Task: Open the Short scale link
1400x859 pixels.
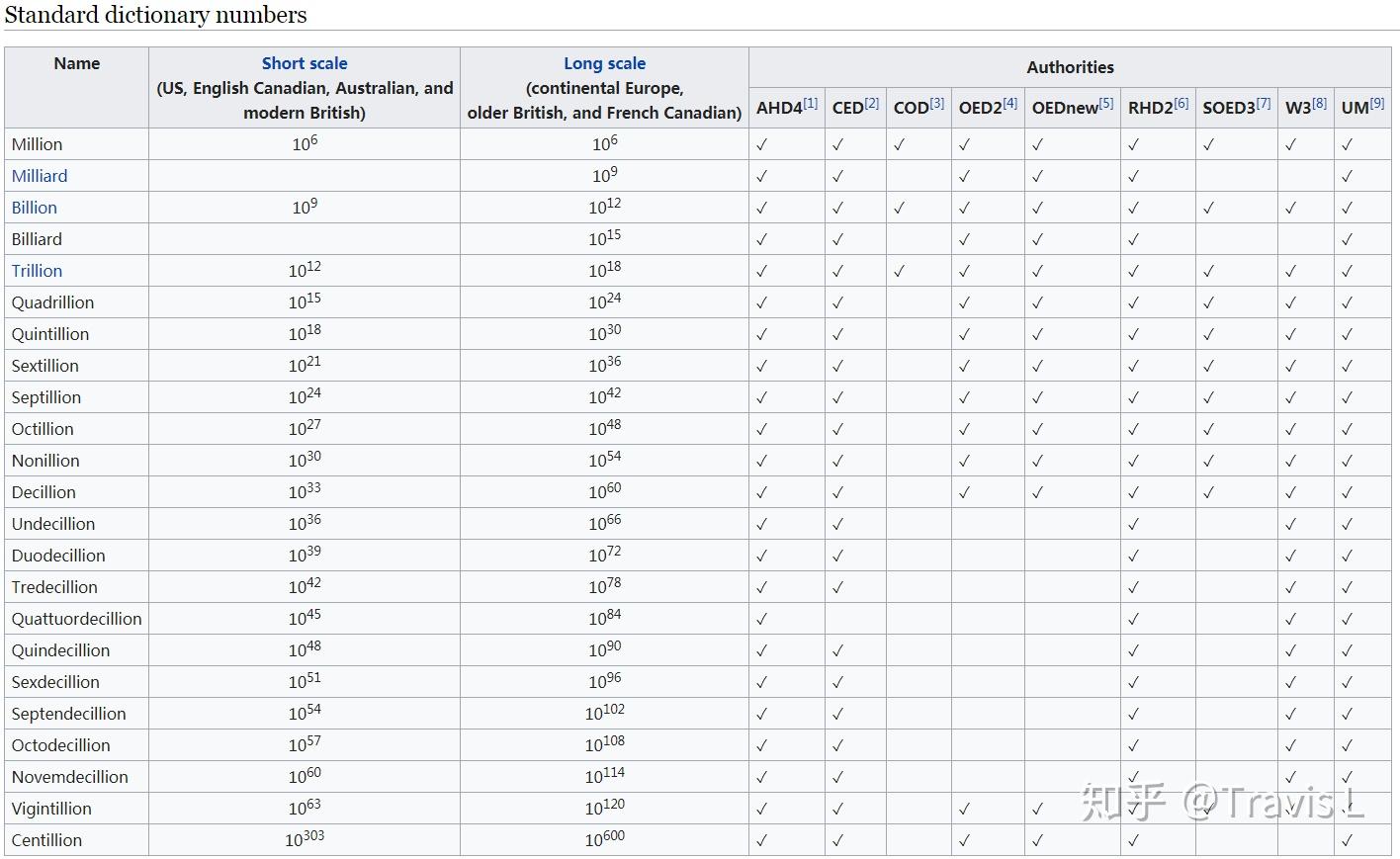Action: pyautogui.click(x=305, y=63)
